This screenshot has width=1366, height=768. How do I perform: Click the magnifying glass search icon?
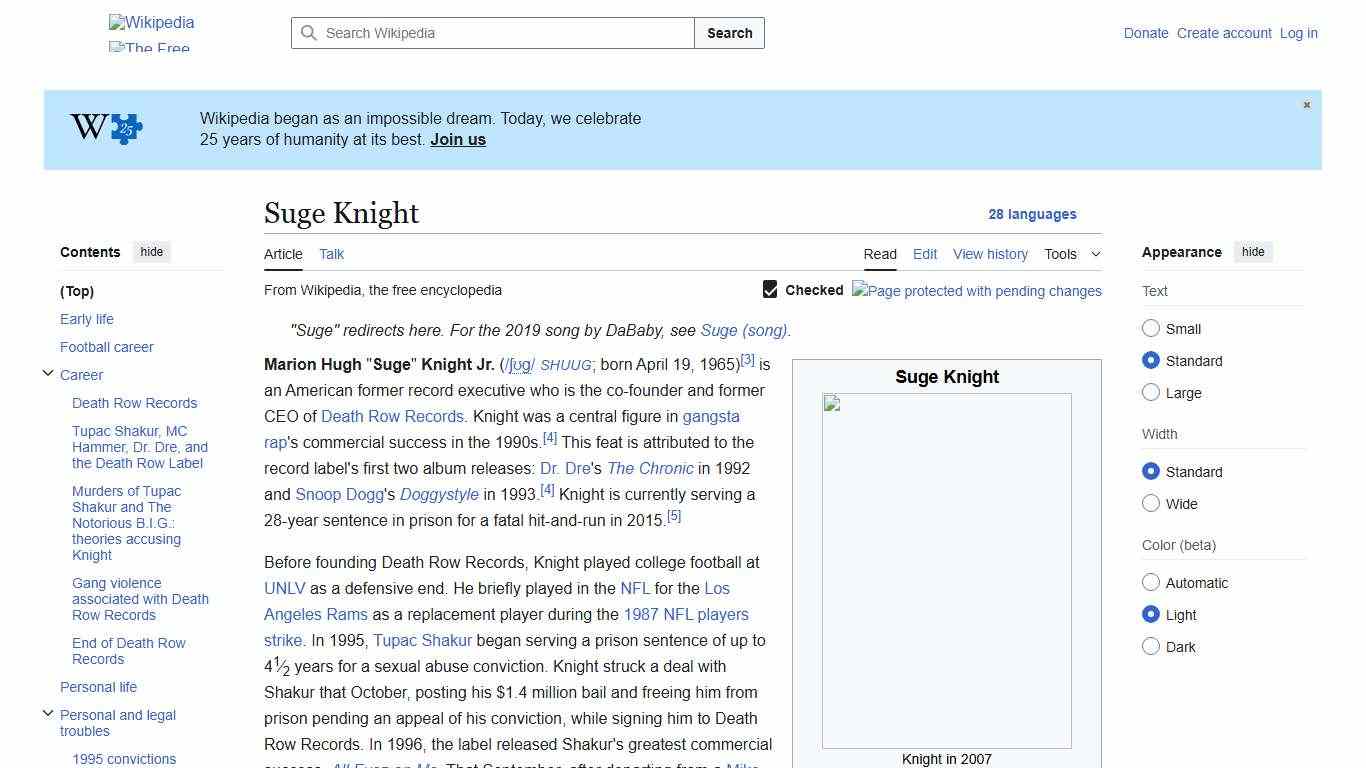(x=310, y=33)
